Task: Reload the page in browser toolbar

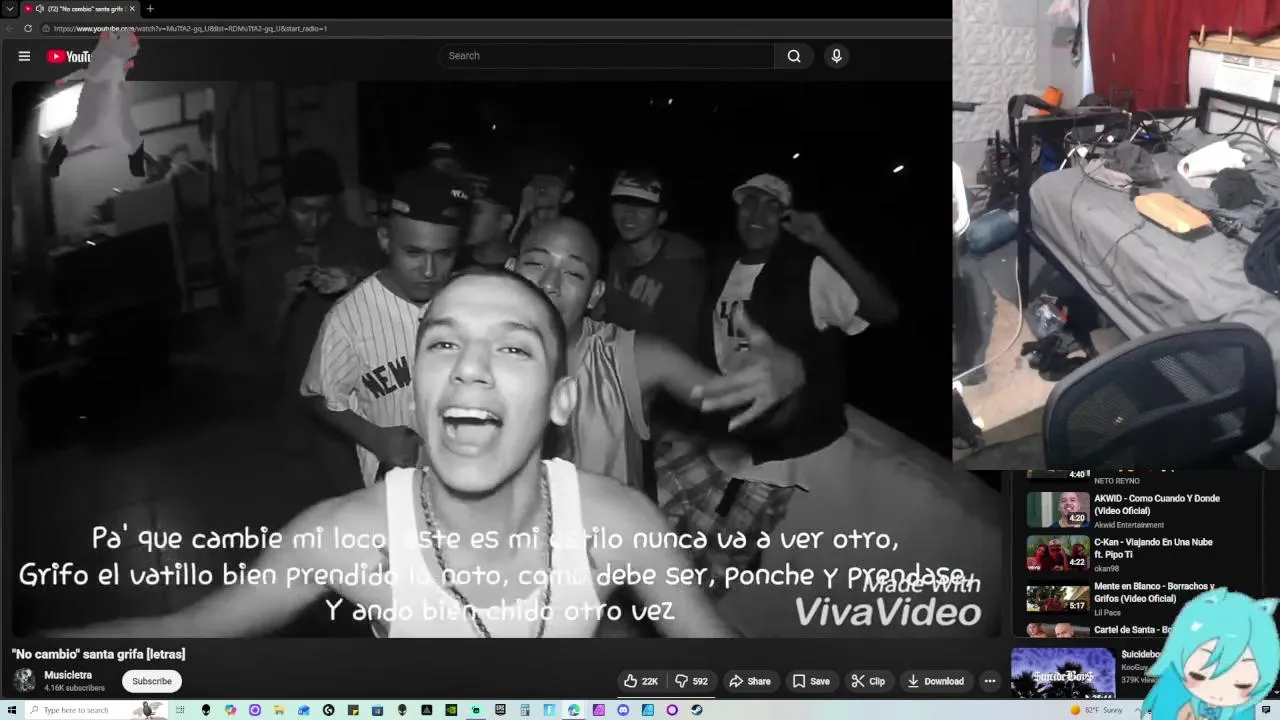Action: 28,28
